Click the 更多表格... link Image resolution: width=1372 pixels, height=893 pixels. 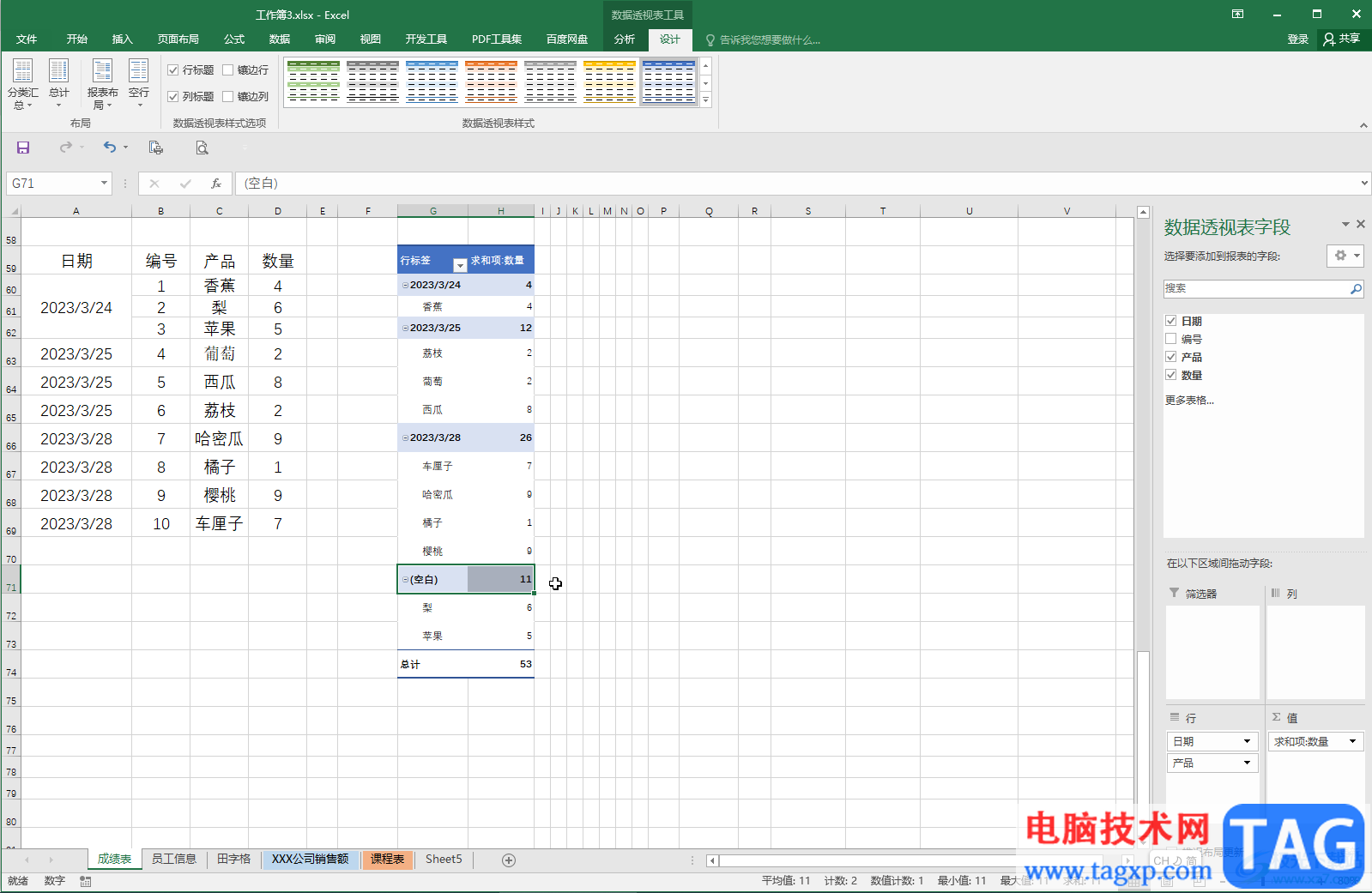[1189, 401]
